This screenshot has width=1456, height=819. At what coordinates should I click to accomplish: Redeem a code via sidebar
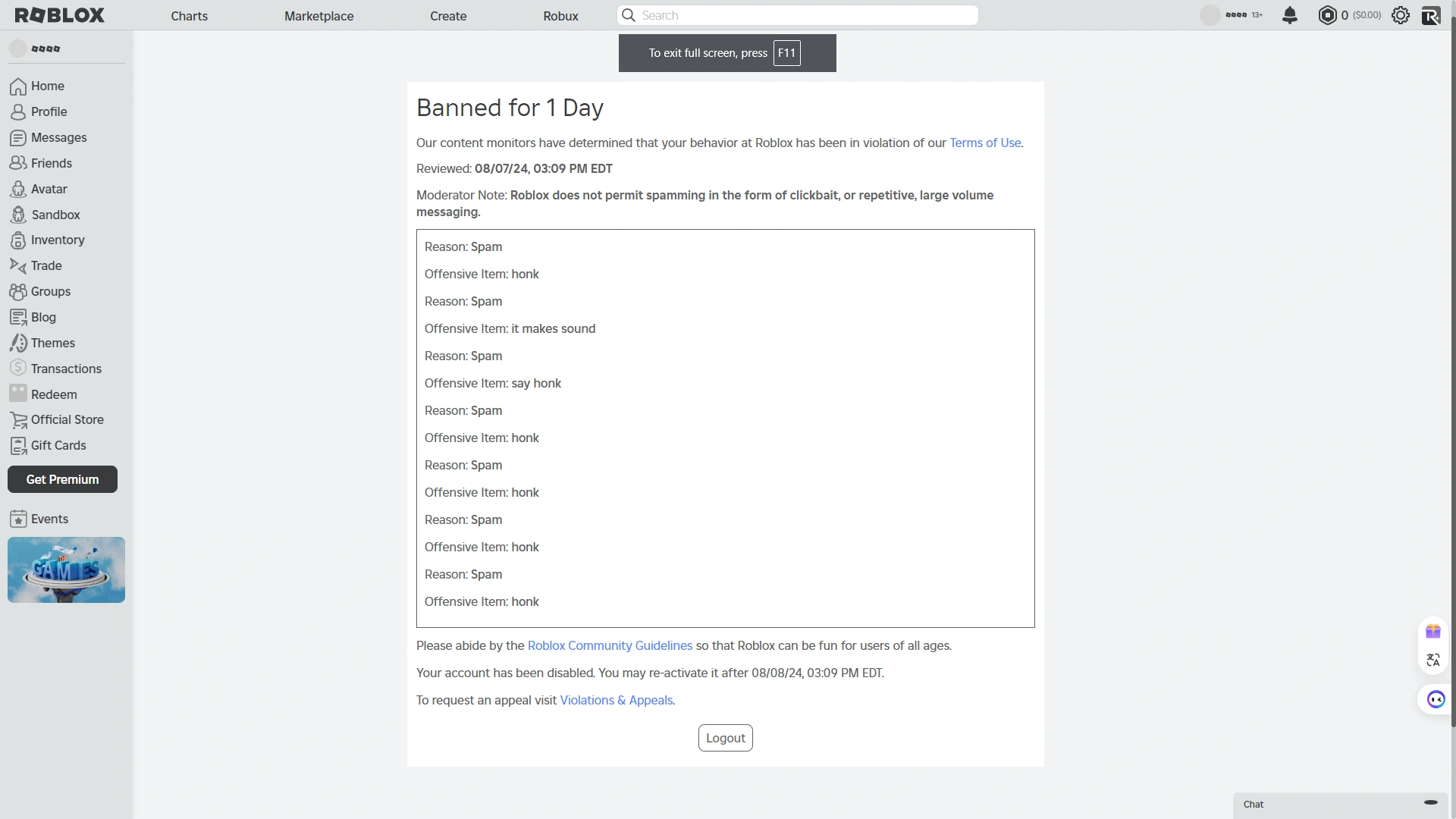coord(54,394)
